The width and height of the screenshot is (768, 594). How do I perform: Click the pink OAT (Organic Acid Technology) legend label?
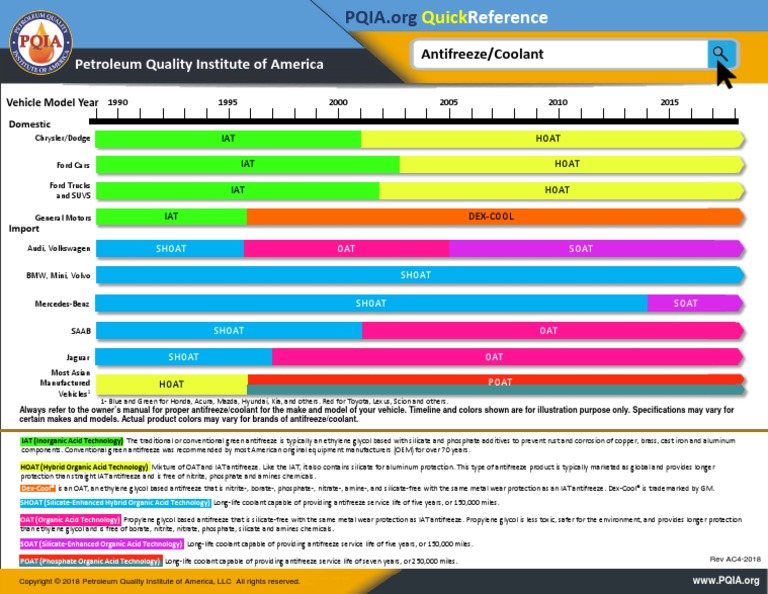[x=70, y=520]
